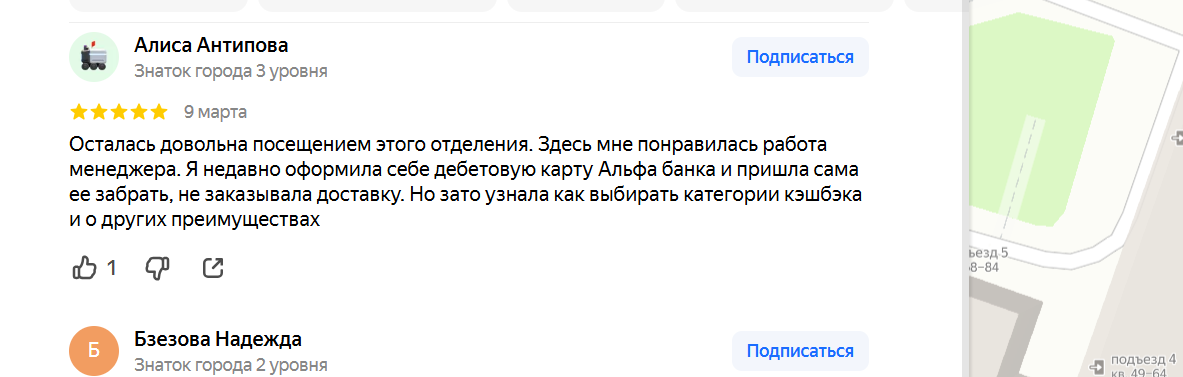Screen dimensions: 1183x377
Task: Like Алиса Антипова's review with thumbs up
Action: tap(84, 268)
